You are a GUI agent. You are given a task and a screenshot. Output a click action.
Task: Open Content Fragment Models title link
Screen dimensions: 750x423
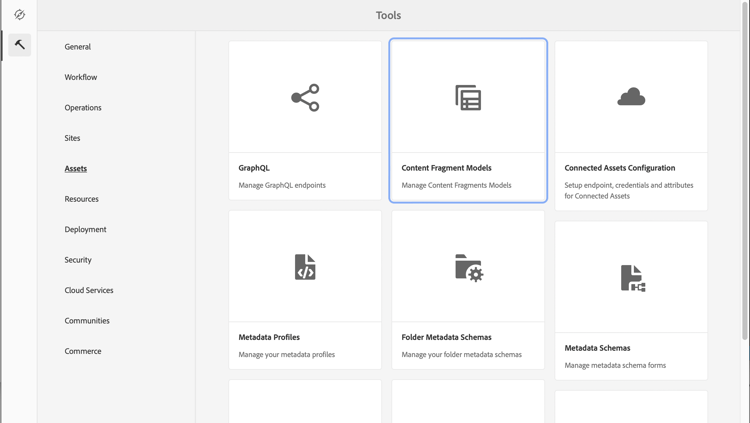click(x=446, y=168)
